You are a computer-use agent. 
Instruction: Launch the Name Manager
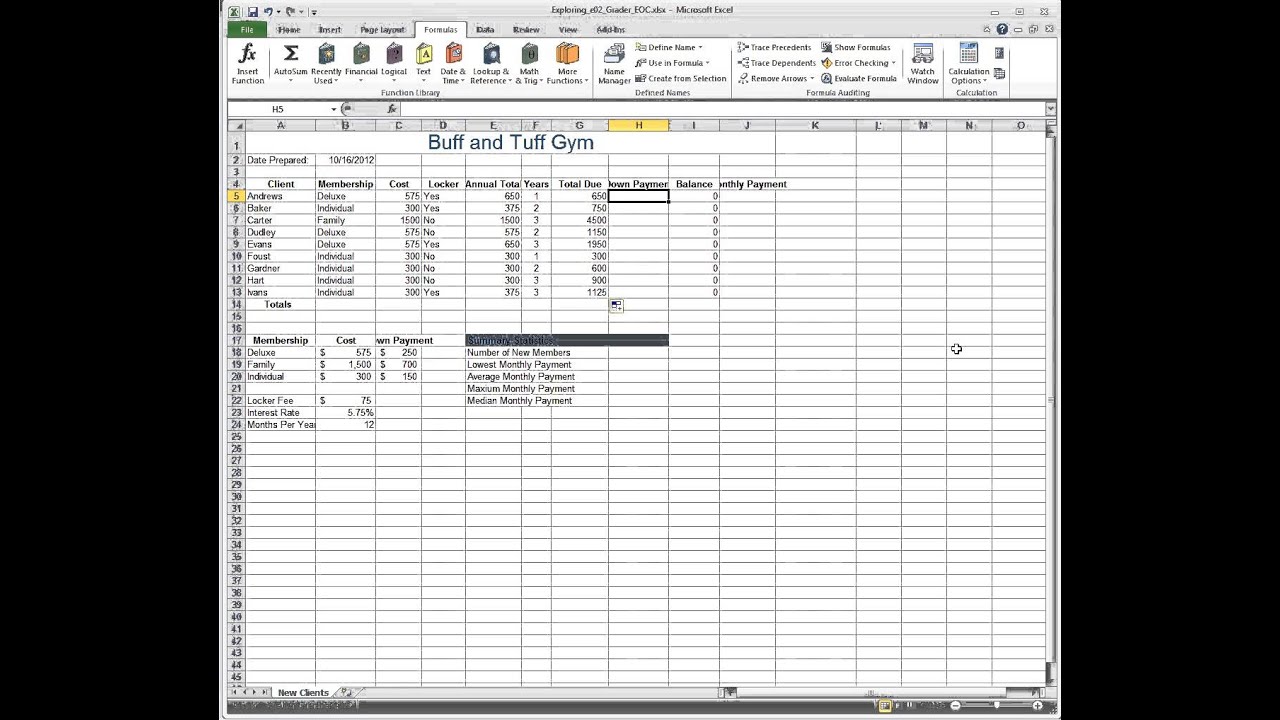click(614, 64)
